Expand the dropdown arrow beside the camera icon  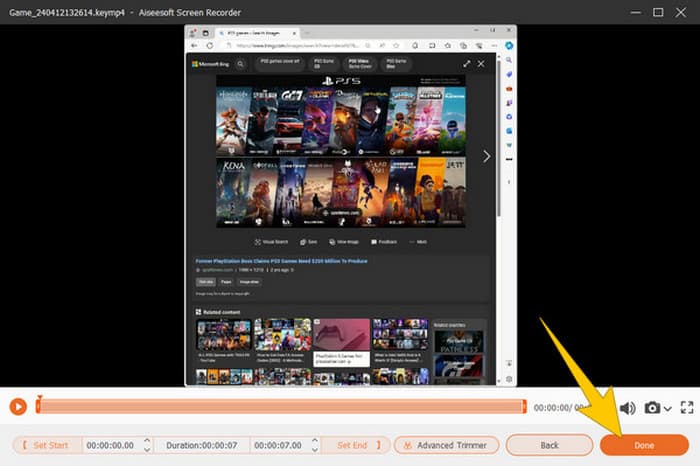[x=667, y=408]
